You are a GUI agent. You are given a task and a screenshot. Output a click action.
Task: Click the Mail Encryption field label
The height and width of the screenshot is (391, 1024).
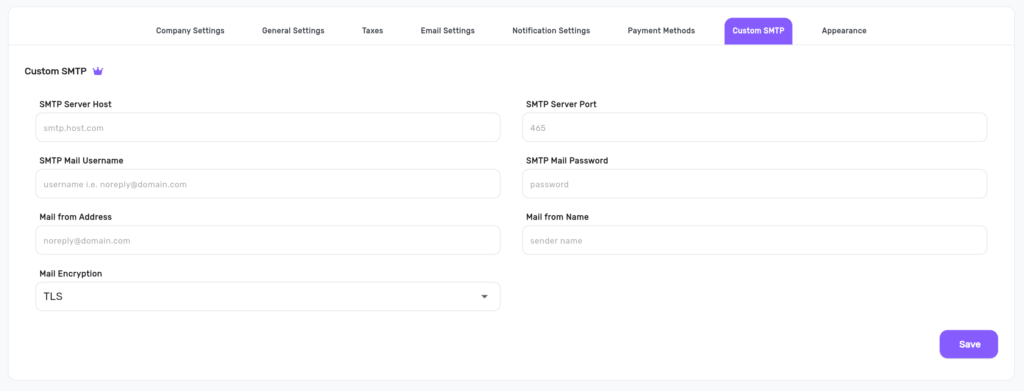71,274
